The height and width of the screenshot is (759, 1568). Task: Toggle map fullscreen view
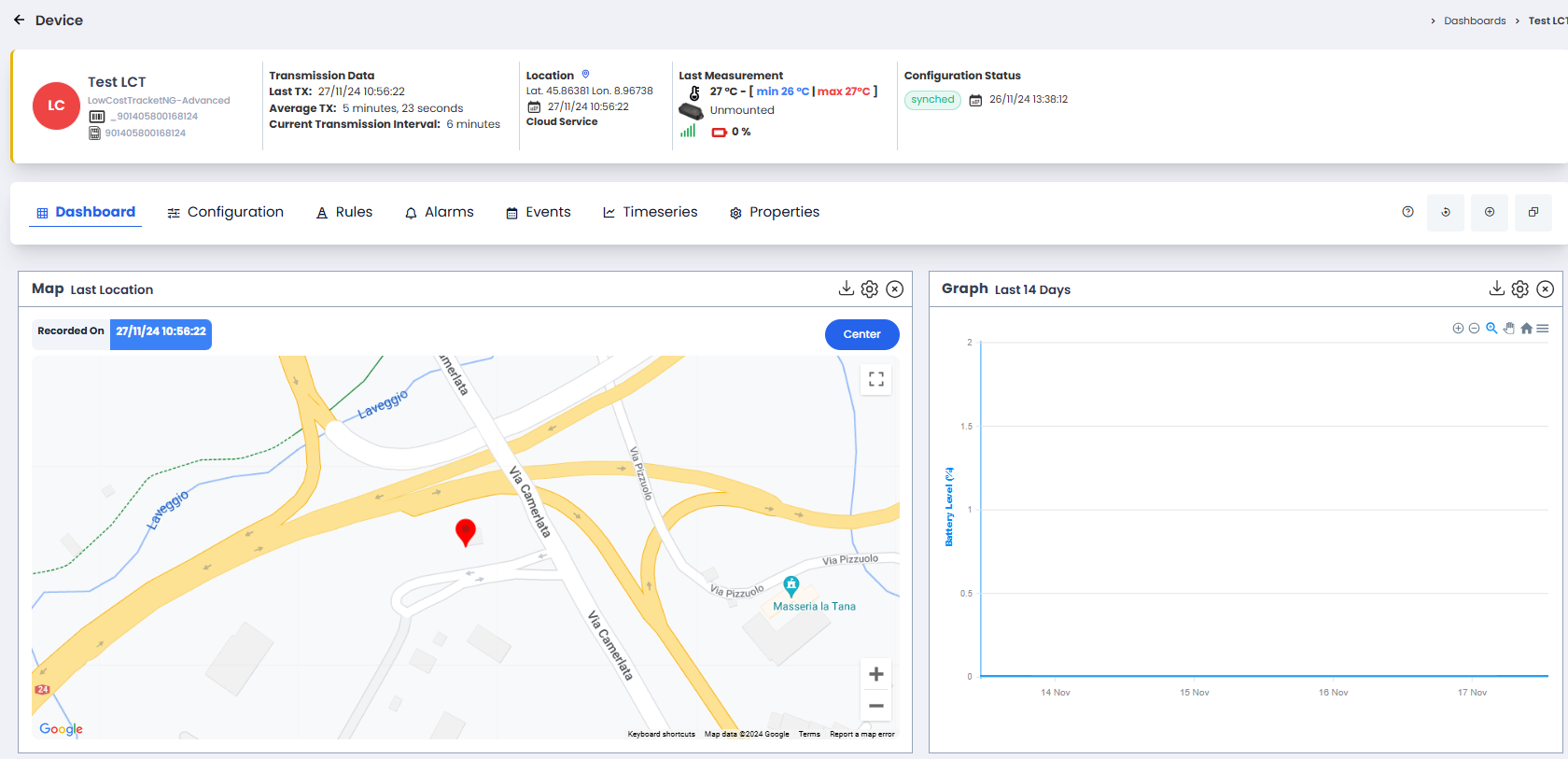coord(875,379)
